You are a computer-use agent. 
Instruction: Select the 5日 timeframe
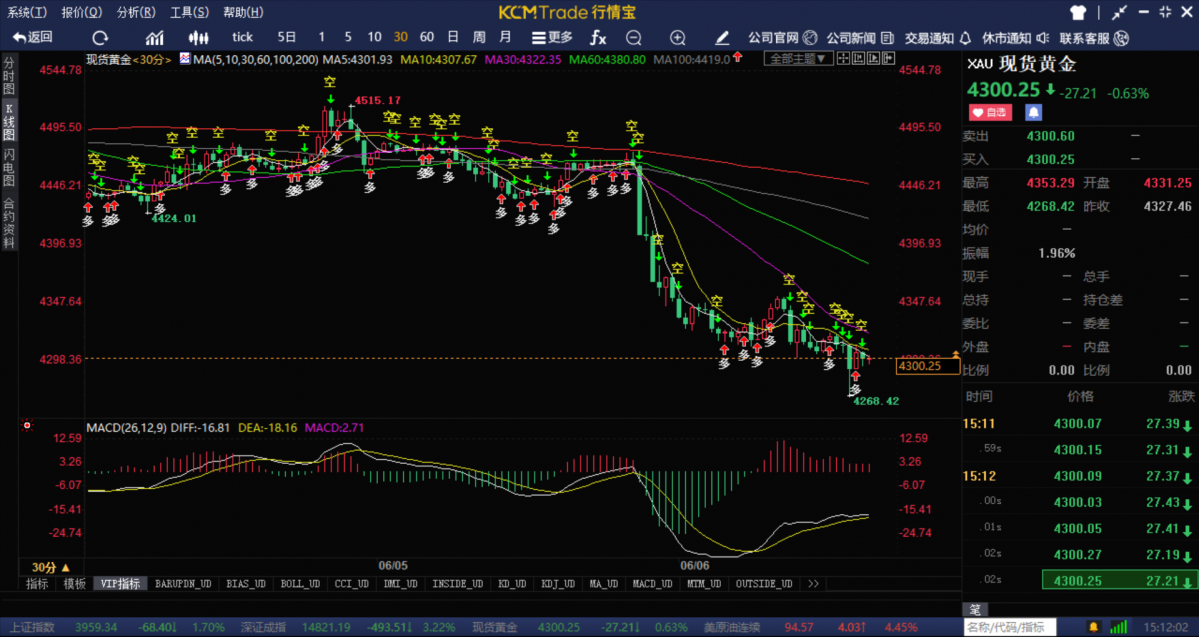287,37
